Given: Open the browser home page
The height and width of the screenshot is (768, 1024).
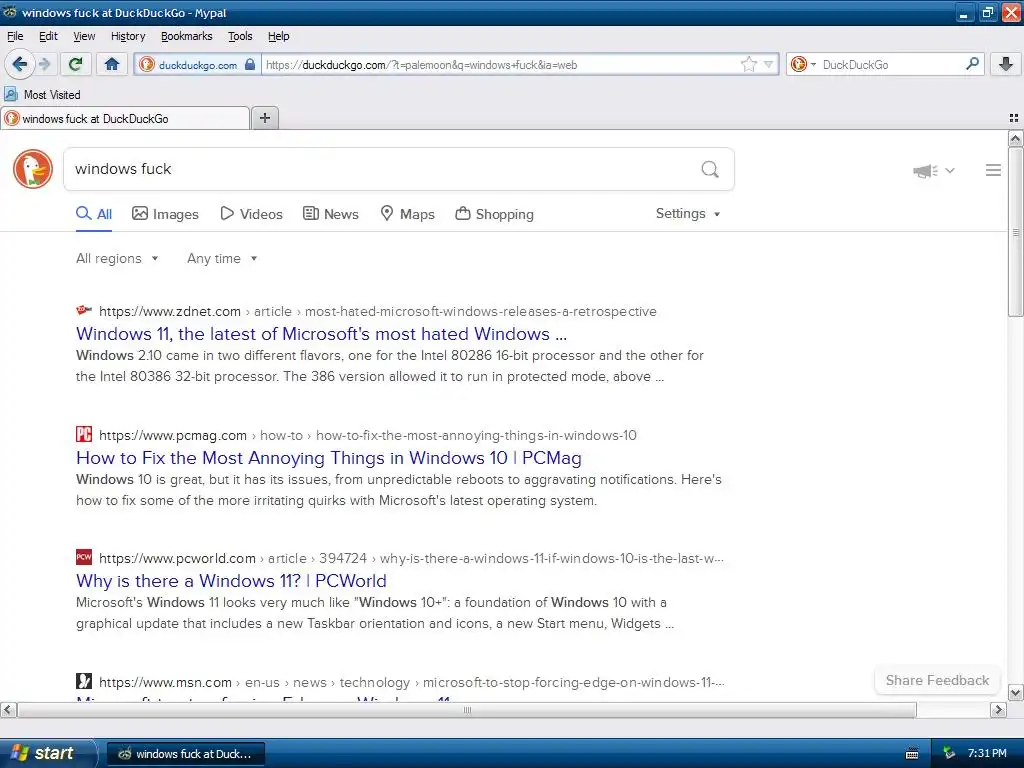Looking at the screenshot, I should tap(112, 64).
